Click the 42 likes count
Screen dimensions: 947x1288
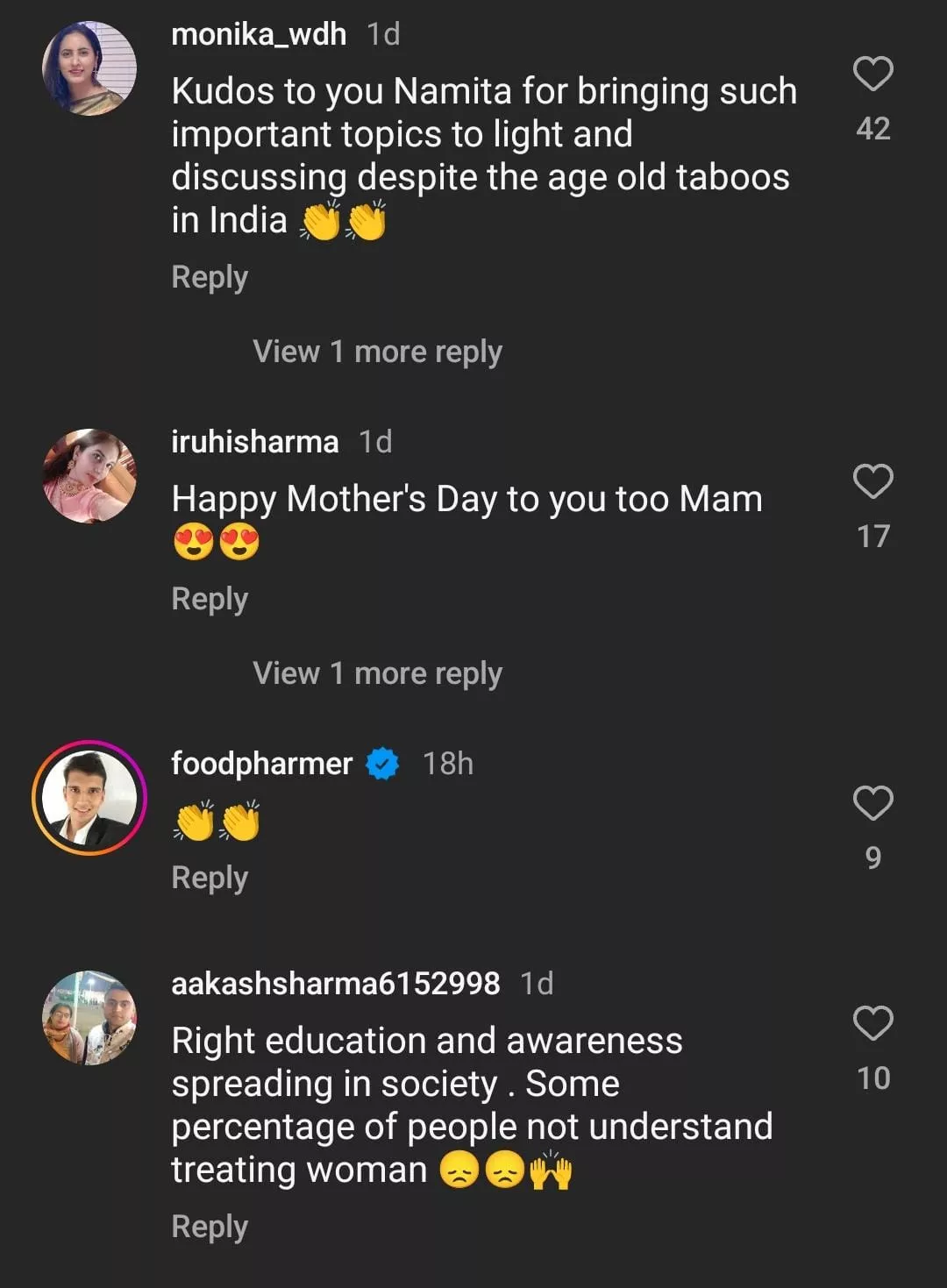(x=873, y=129)
